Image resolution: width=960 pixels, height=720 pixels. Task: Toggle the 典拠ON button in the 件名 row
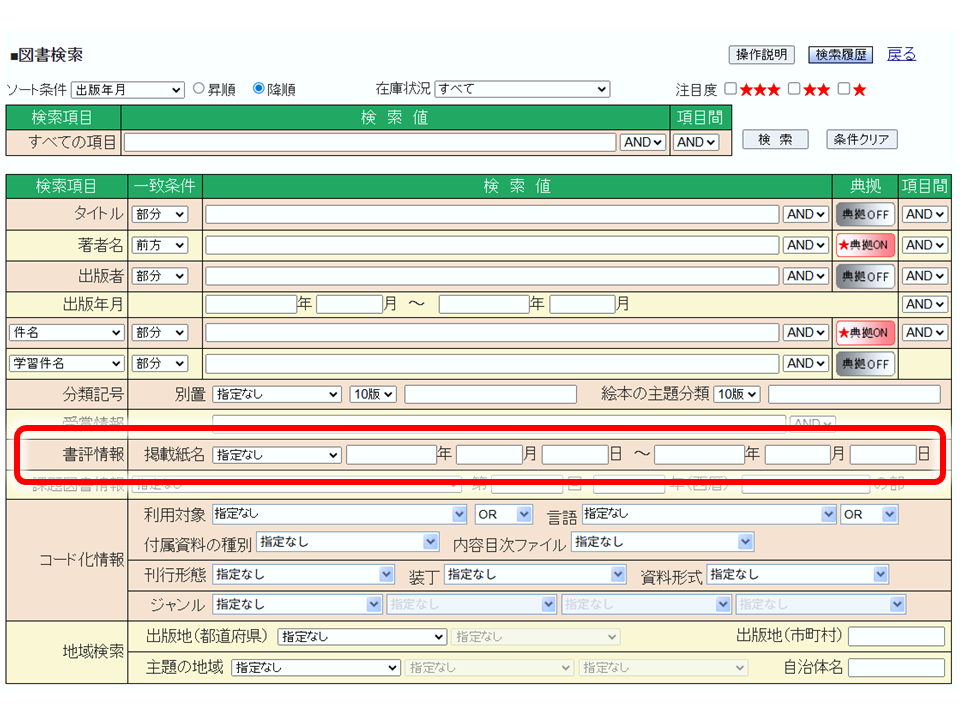click(x=864, y=332)
